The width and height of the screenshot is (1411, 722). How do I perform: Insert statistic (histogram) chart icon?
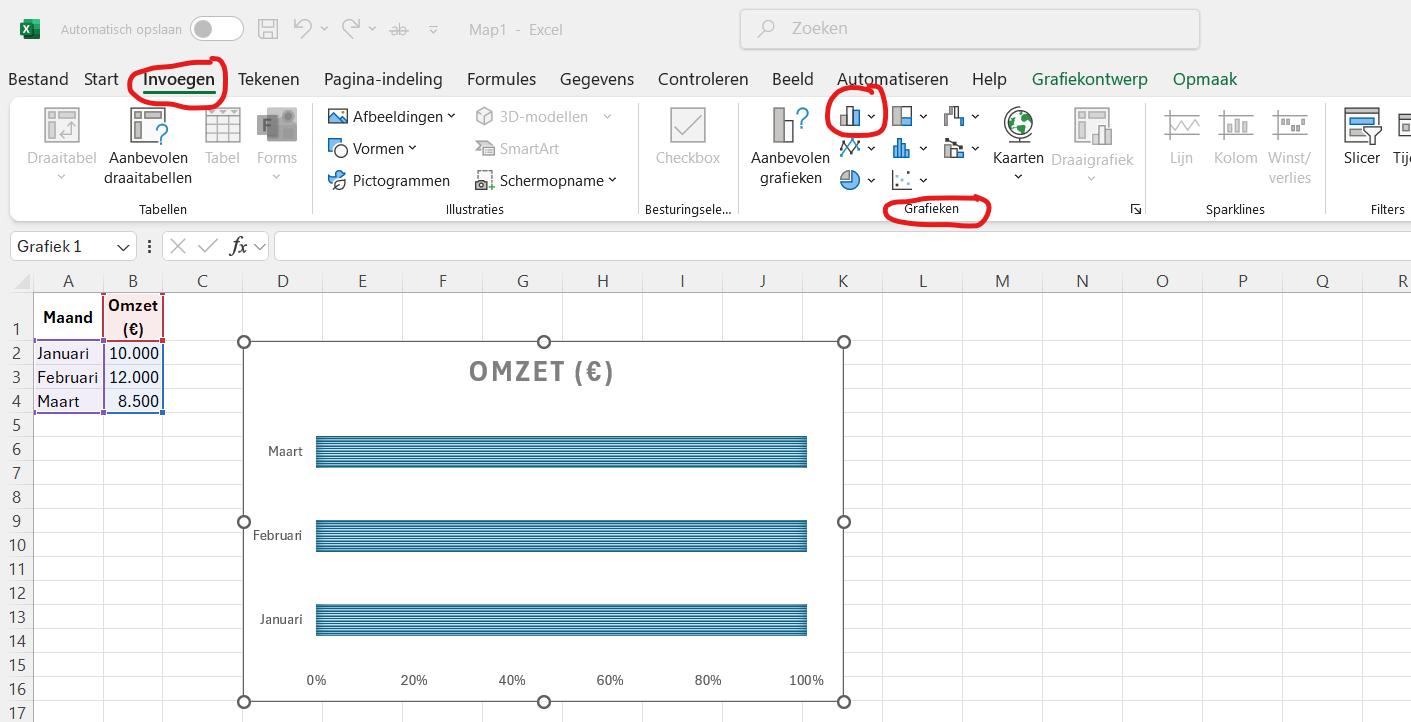click(902, 148)
